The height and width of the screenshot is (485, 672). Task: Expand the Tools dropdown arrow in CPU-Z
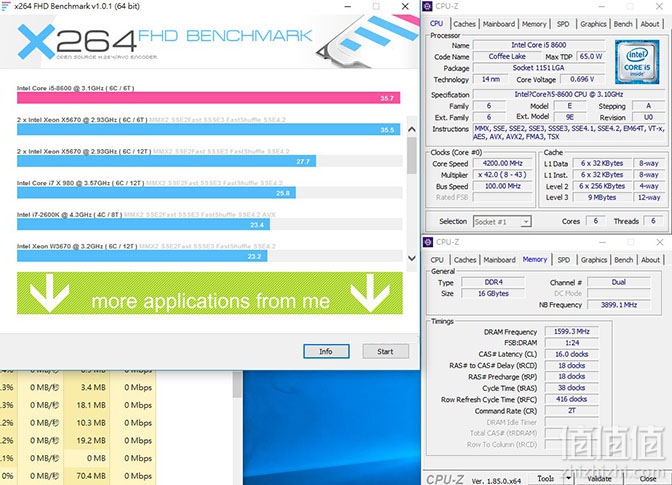(x=569, y=478)
